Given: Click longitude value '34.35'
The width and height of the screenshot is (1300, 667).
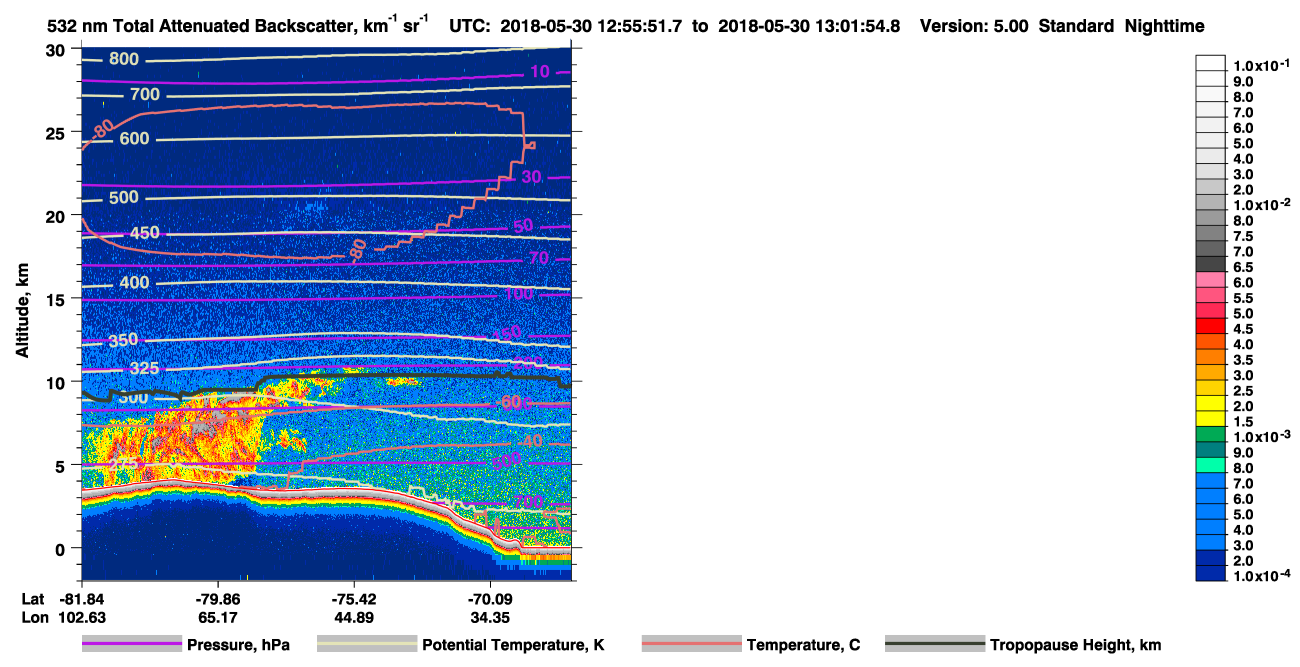Looking at the screenshot, I should click(x=490, y=617).
